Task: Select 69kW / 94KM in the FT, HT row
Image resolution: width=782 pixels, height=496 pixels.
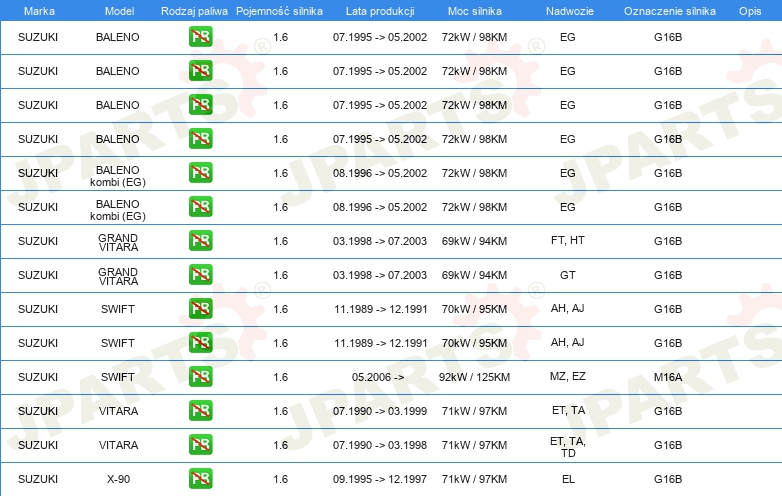Action: click(474, 241)
